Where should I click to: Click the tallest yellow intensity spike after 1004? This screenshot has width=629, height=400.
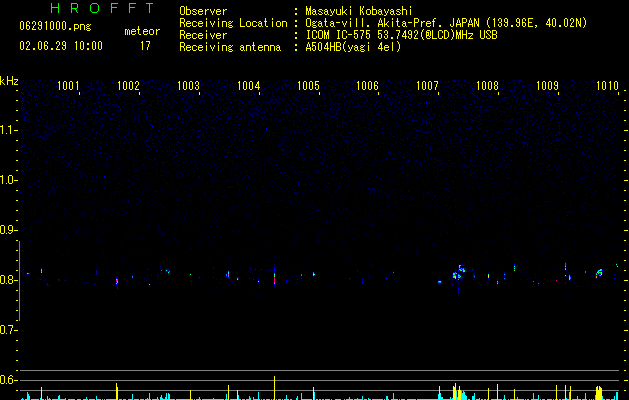(274, 388)
